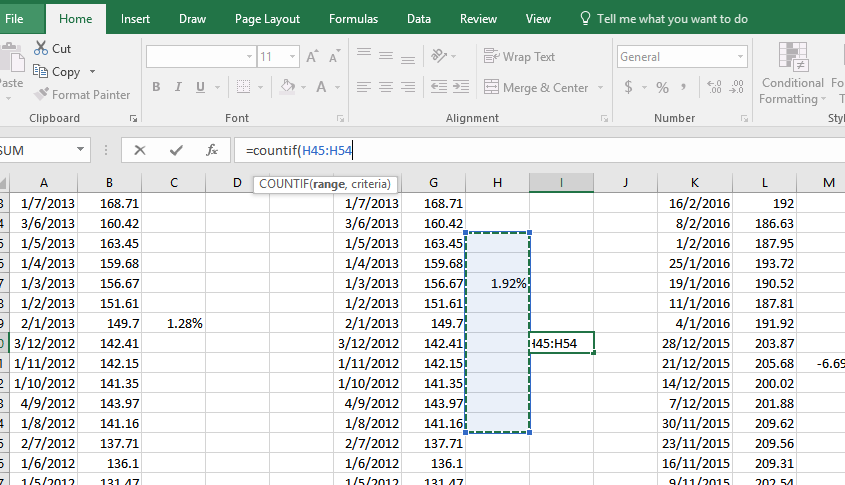This screenshot has width=845, height=485.
Task: Click the Cut scissors icon
Action: (41, 48)
